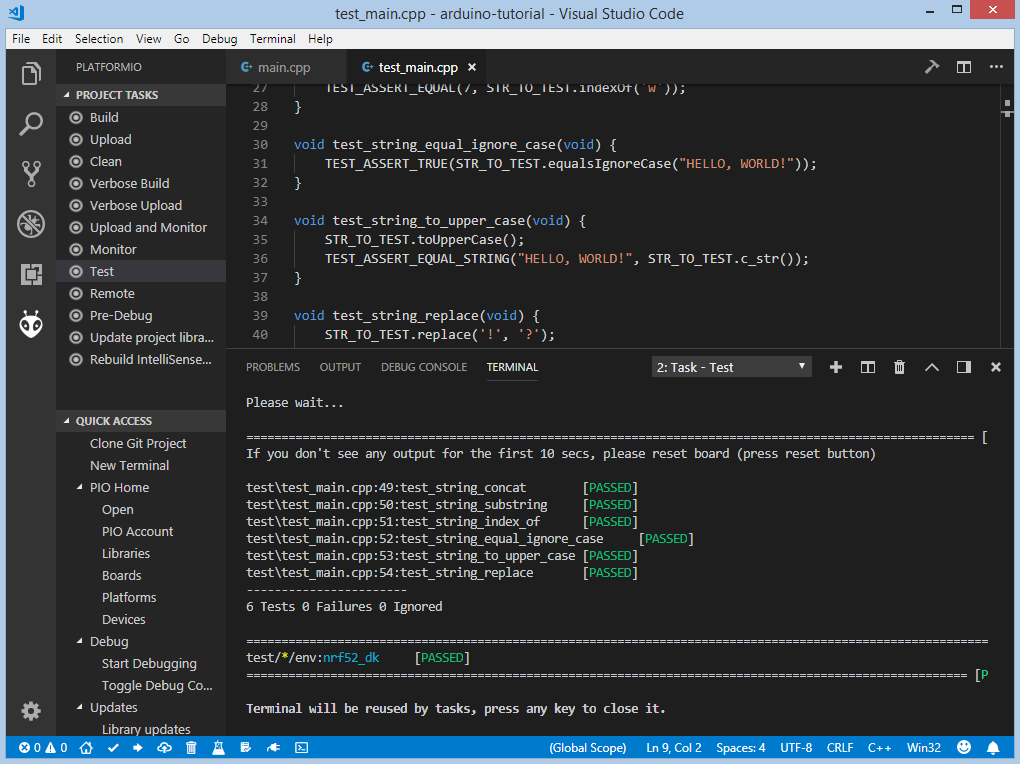Open notifications bell in status bar
Image resolution: width=1020 pixels, height=764 pixels.
click(993, 748)
